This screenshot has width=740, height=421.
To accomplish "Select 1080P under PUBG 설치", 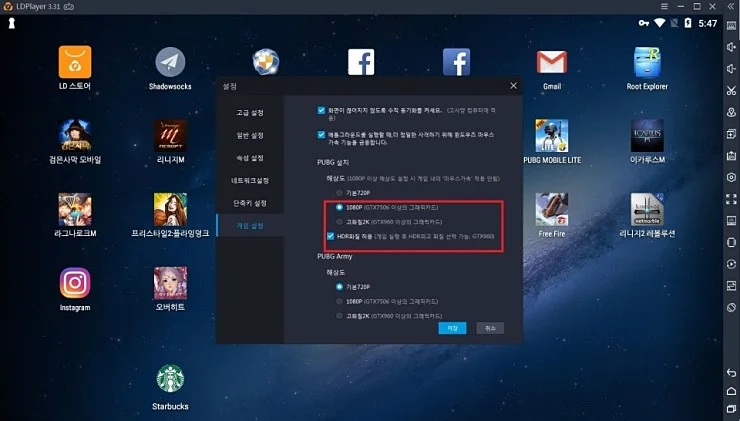I will [339, 207].
